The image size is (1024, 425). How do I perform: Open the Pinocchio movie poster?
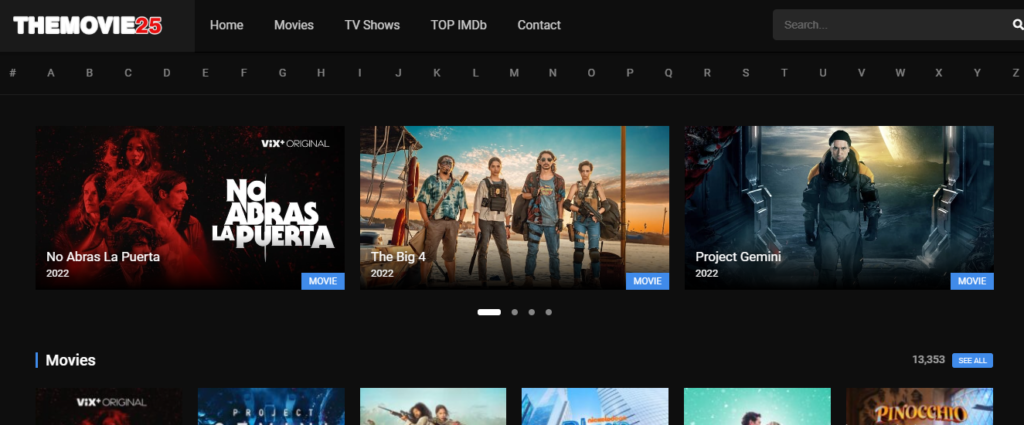[x=920, y=407]
